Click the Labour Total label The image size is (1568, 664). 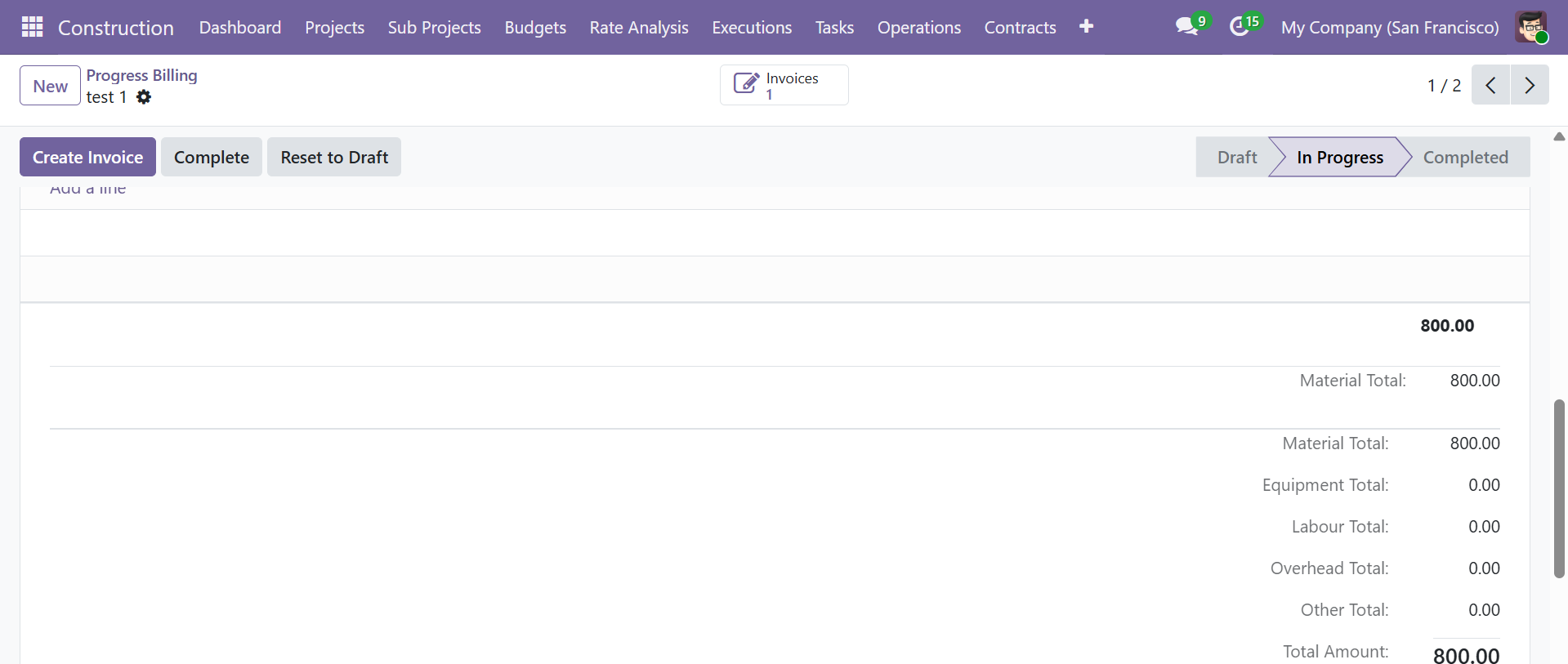click(1340, 527)
